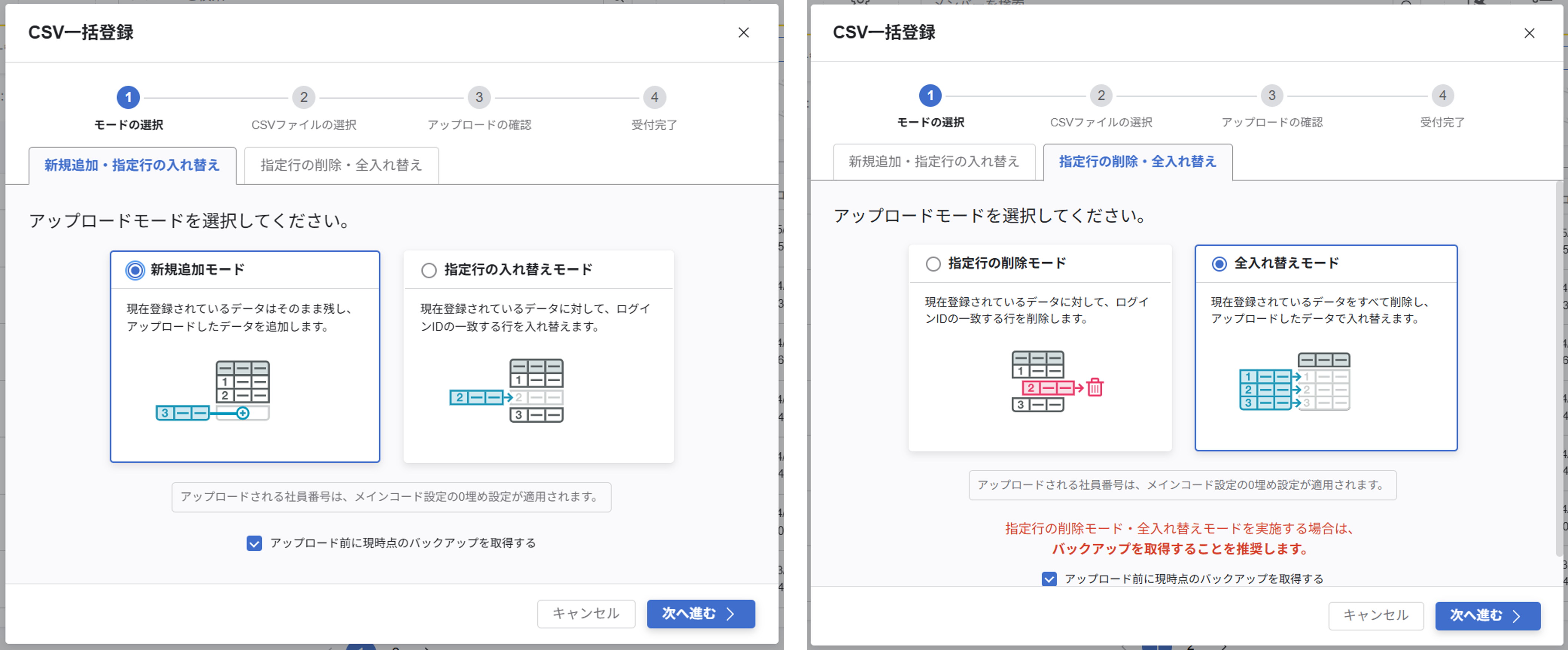Click アップロードモードを選択してください heading in right dialog
The height and width of the screenshot is (650, 1568).
pyautogui.click(x=991, y=216)
